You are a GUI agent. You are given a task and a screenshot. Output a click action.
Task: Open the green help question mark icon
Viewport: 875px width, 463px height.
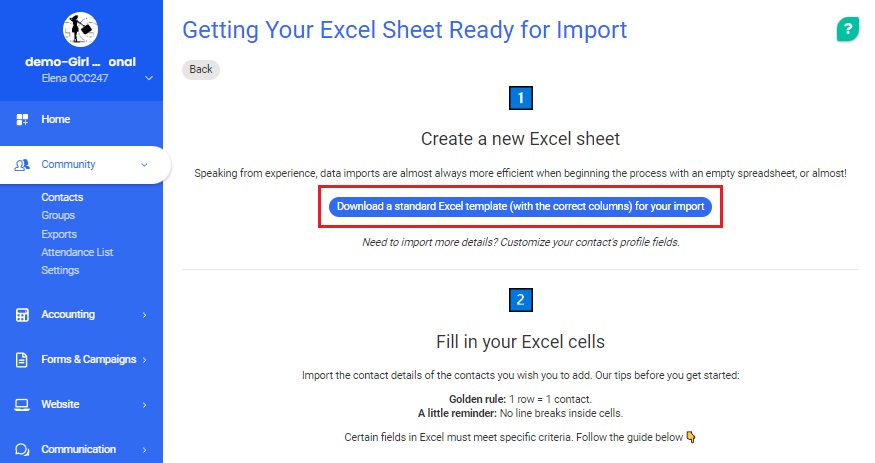click(847, 30)
